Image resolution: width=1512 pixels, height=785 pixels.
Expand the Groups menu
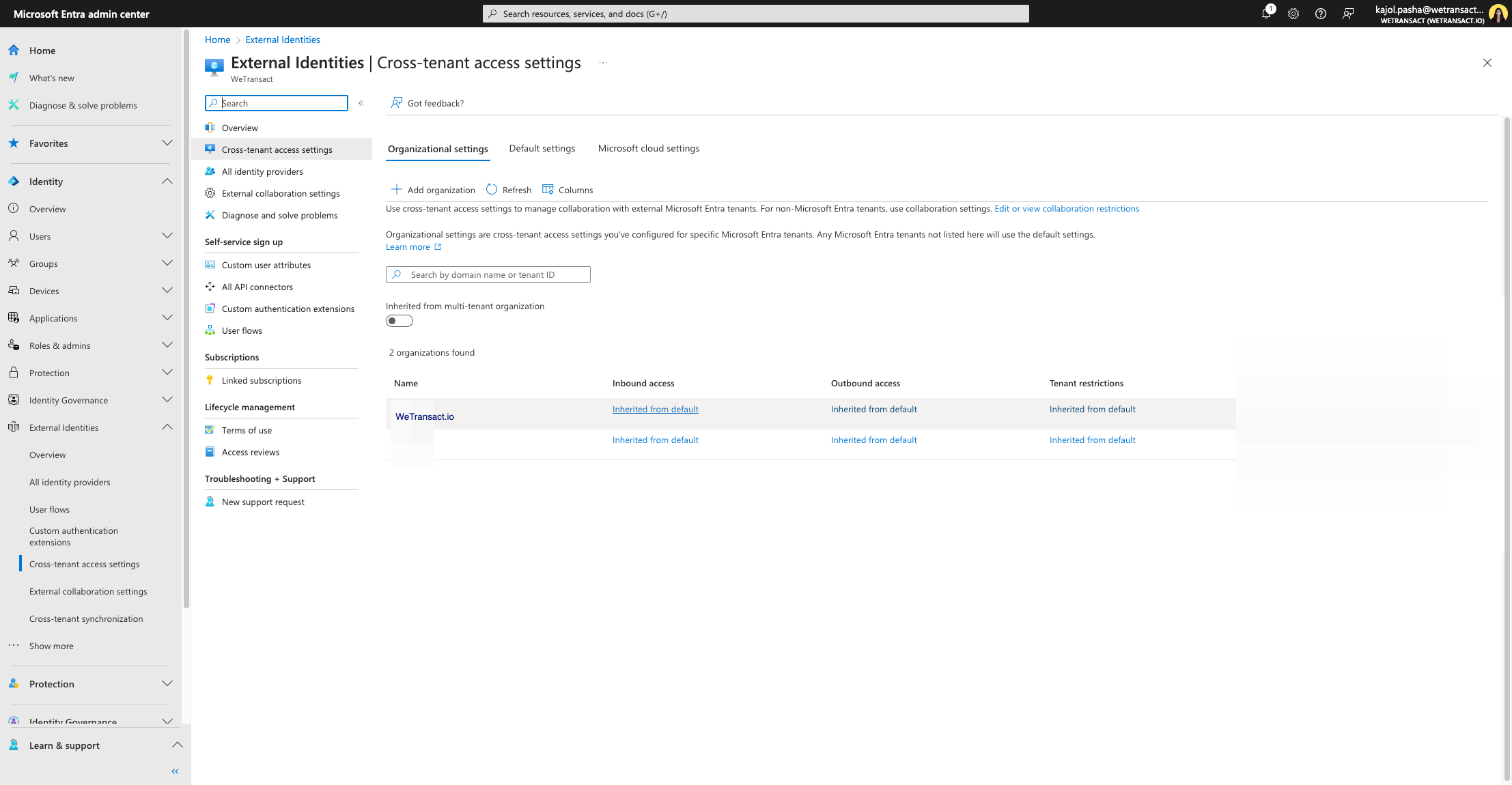167,263
